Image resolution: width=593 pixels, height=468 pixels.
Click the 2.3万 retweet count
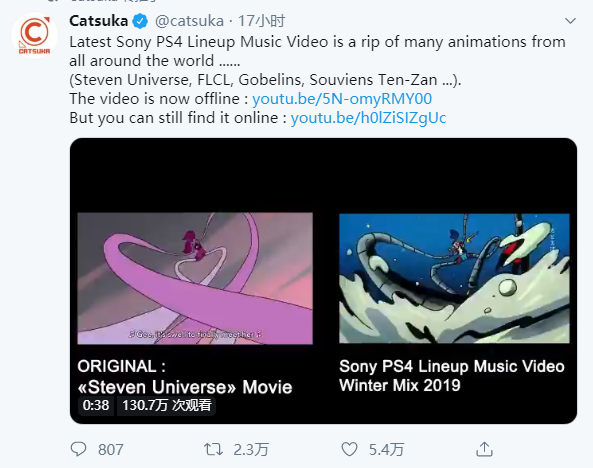(x=251, y=450)
